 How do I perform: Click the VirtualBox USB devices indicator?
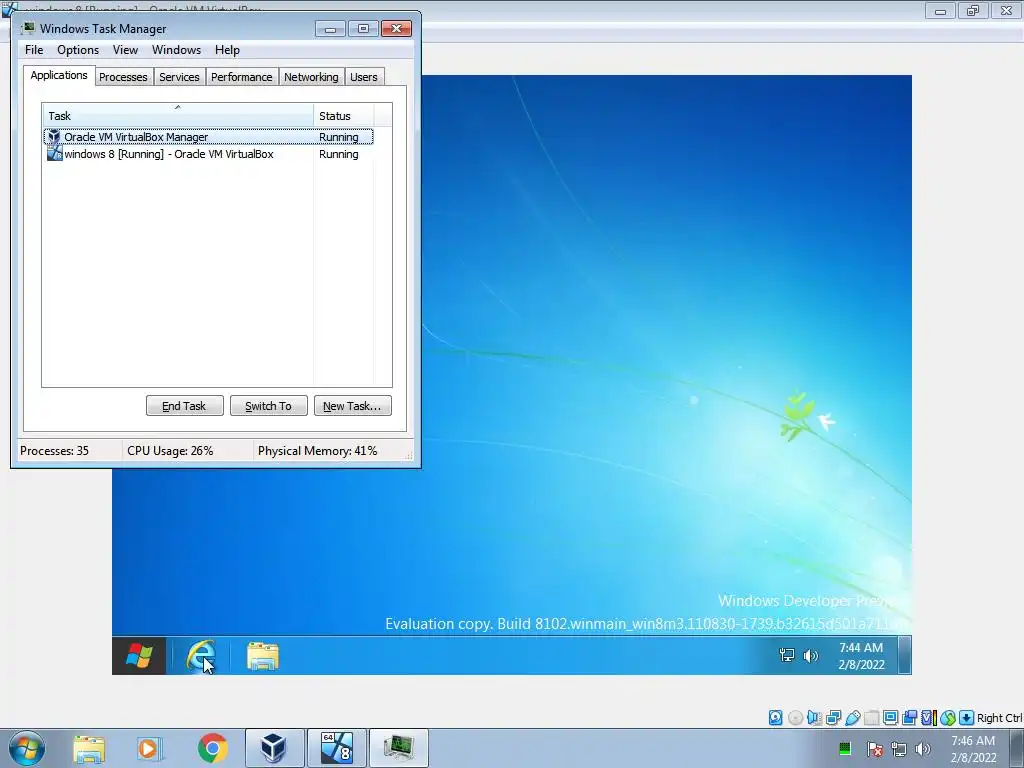coord(852,718)
